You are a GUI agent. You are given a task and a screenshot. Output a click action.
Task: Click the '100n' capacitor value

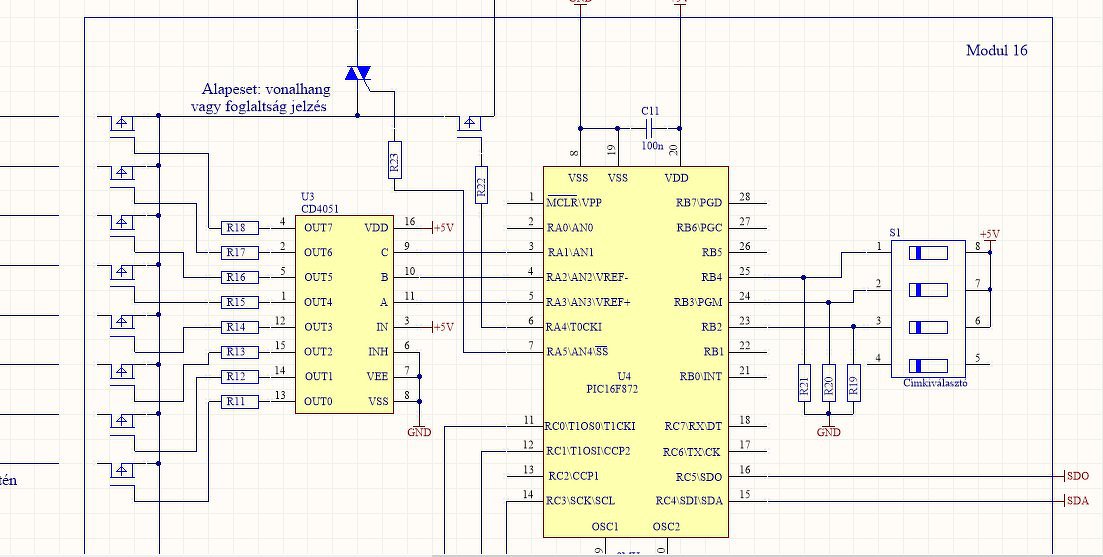coord(652,146)
